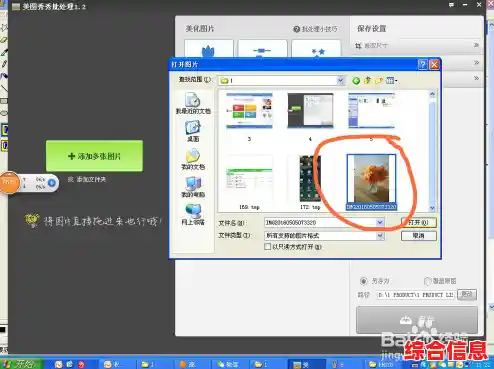The height and width of the screenshot is (369, 494).
Task: Open the Windows 开始 Start menu
Action: tap(21, 364)
